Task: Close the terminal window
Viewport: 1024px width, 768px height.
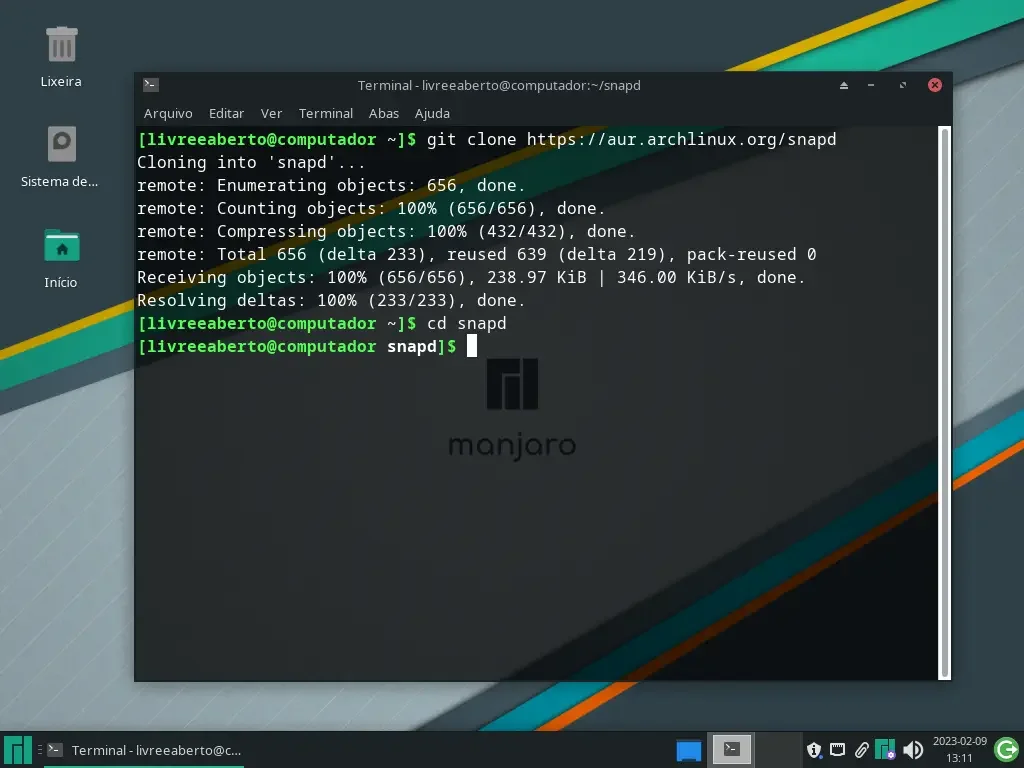Action: click(x=935, y=85)
